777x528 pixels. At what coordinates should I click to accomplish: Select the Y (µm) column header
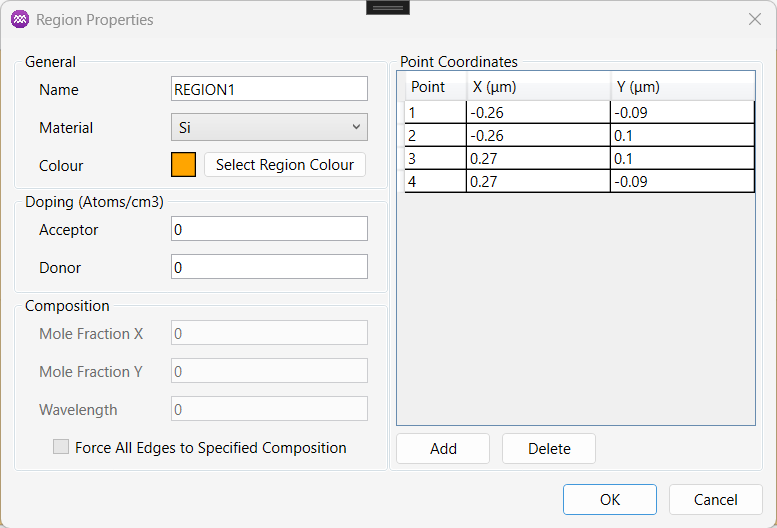click(683, 87)
